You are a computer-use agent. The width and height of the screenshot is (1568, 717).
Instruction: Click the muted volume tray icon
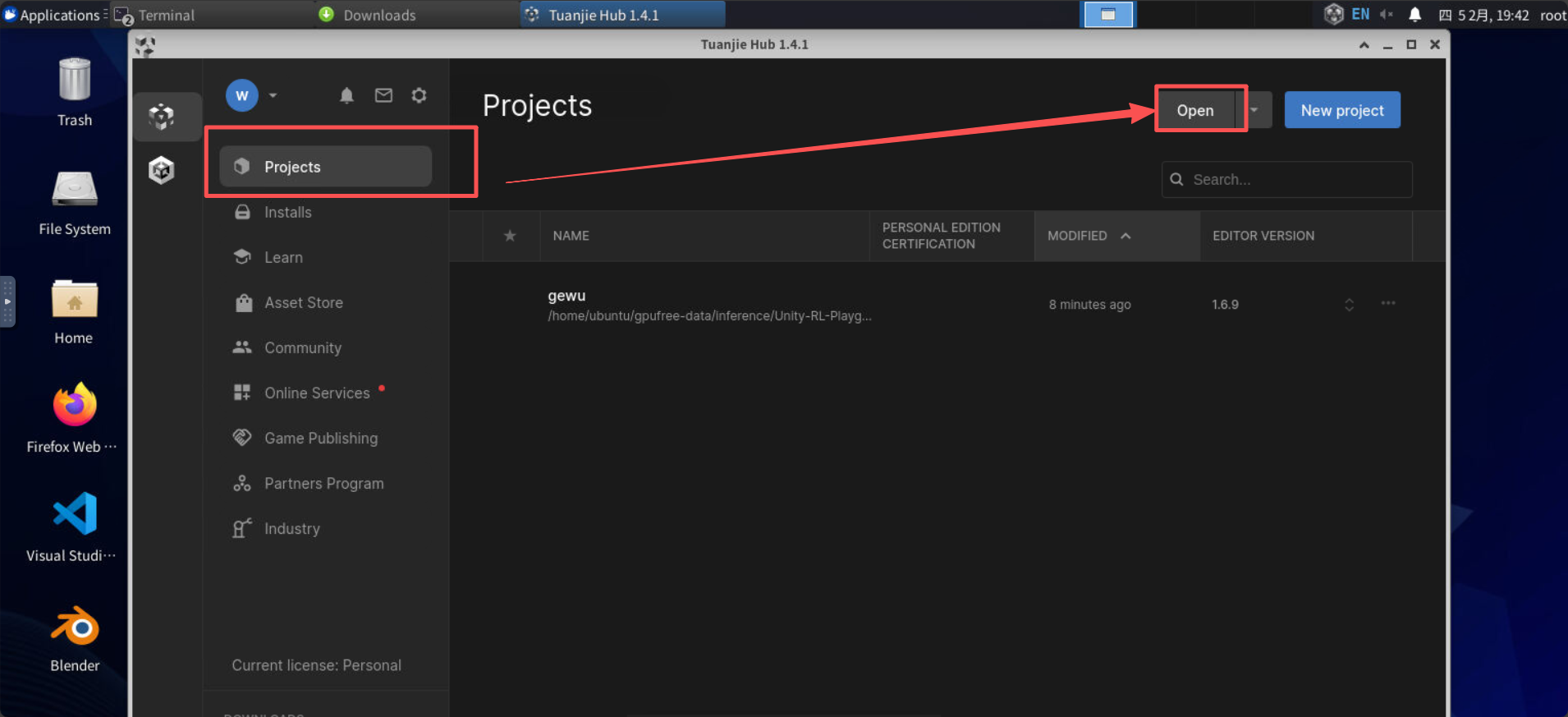coord(1387,14)
